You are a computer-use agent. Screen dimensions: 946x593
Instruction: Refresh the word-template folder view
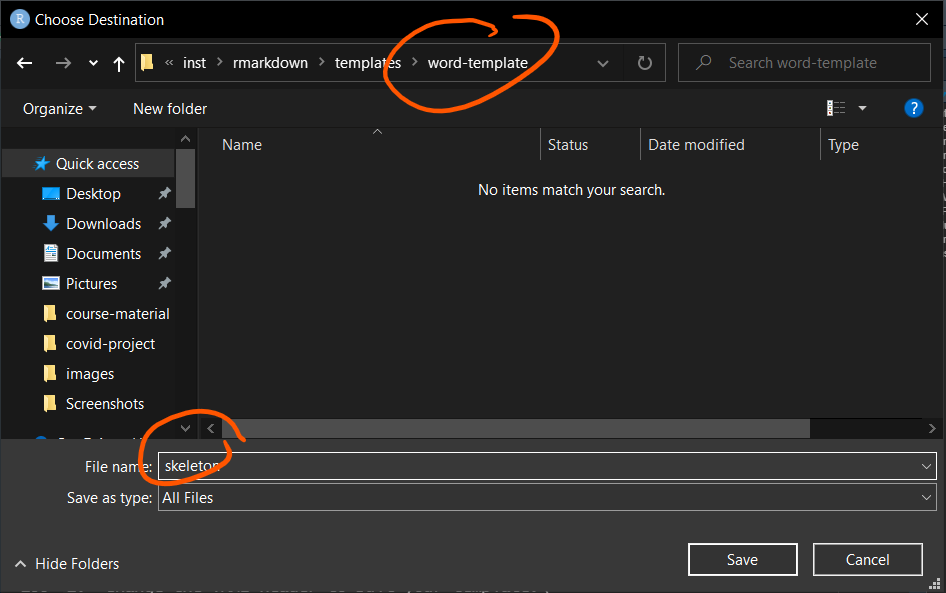(x=645, y=63)
